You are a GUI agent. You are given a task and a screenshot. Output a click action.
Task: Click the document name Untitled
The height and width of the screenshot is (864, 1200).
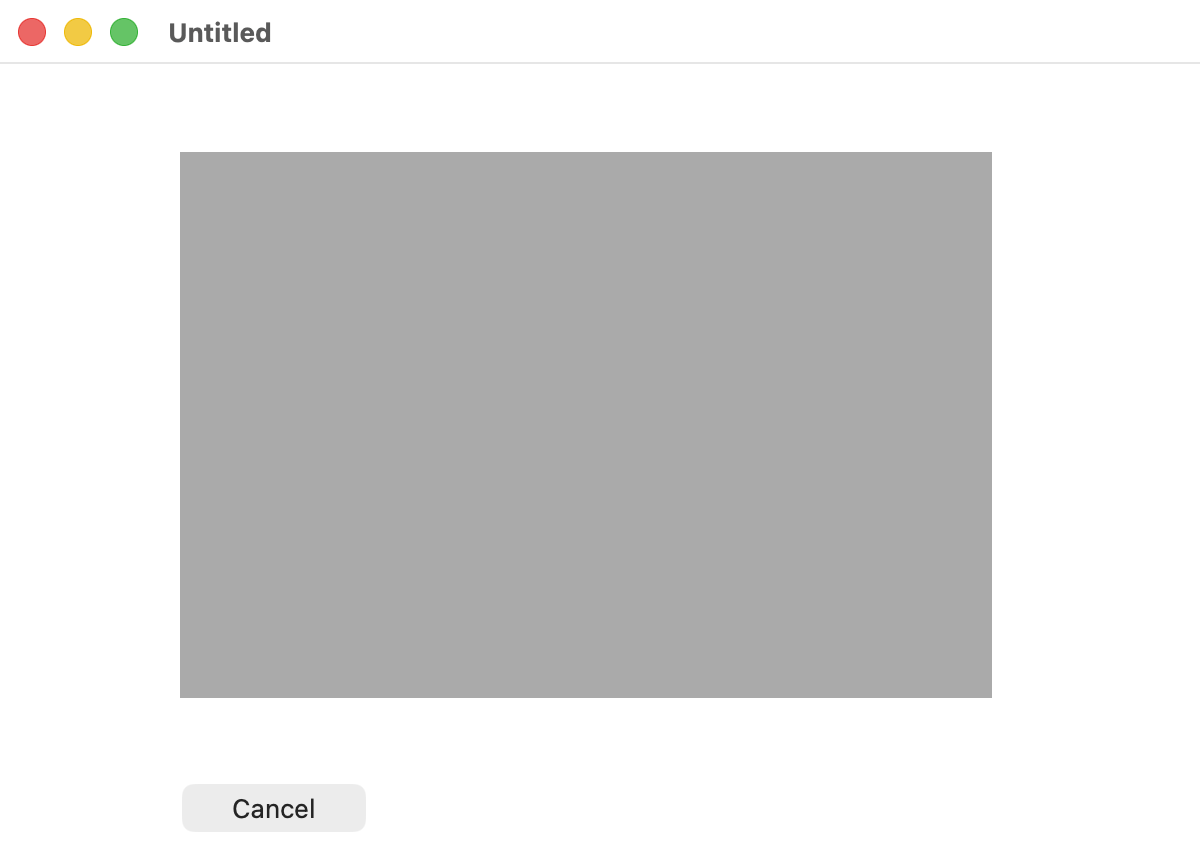(x=220, y=33)
